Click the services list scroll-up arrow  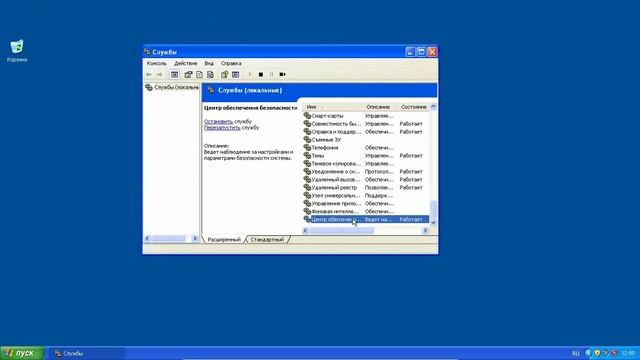tap(433, 107)
